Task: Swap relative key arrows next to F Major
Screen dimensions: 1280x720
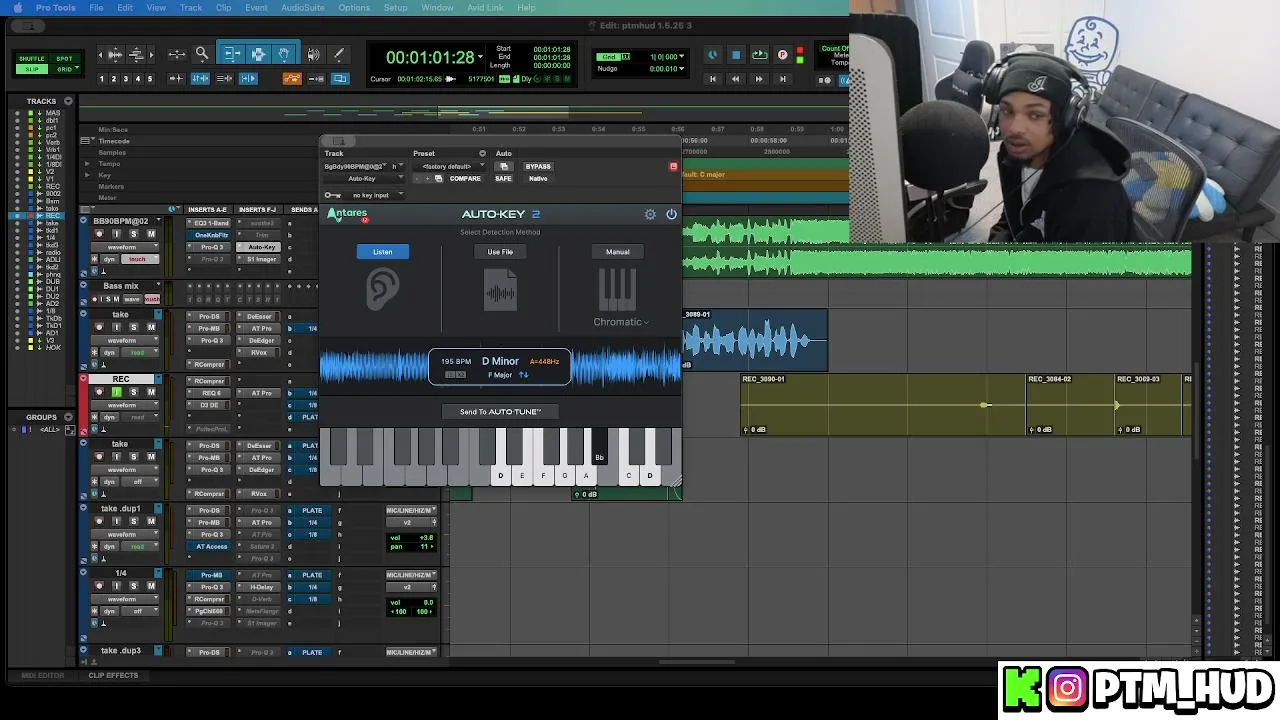Action: tap(523, 375)
